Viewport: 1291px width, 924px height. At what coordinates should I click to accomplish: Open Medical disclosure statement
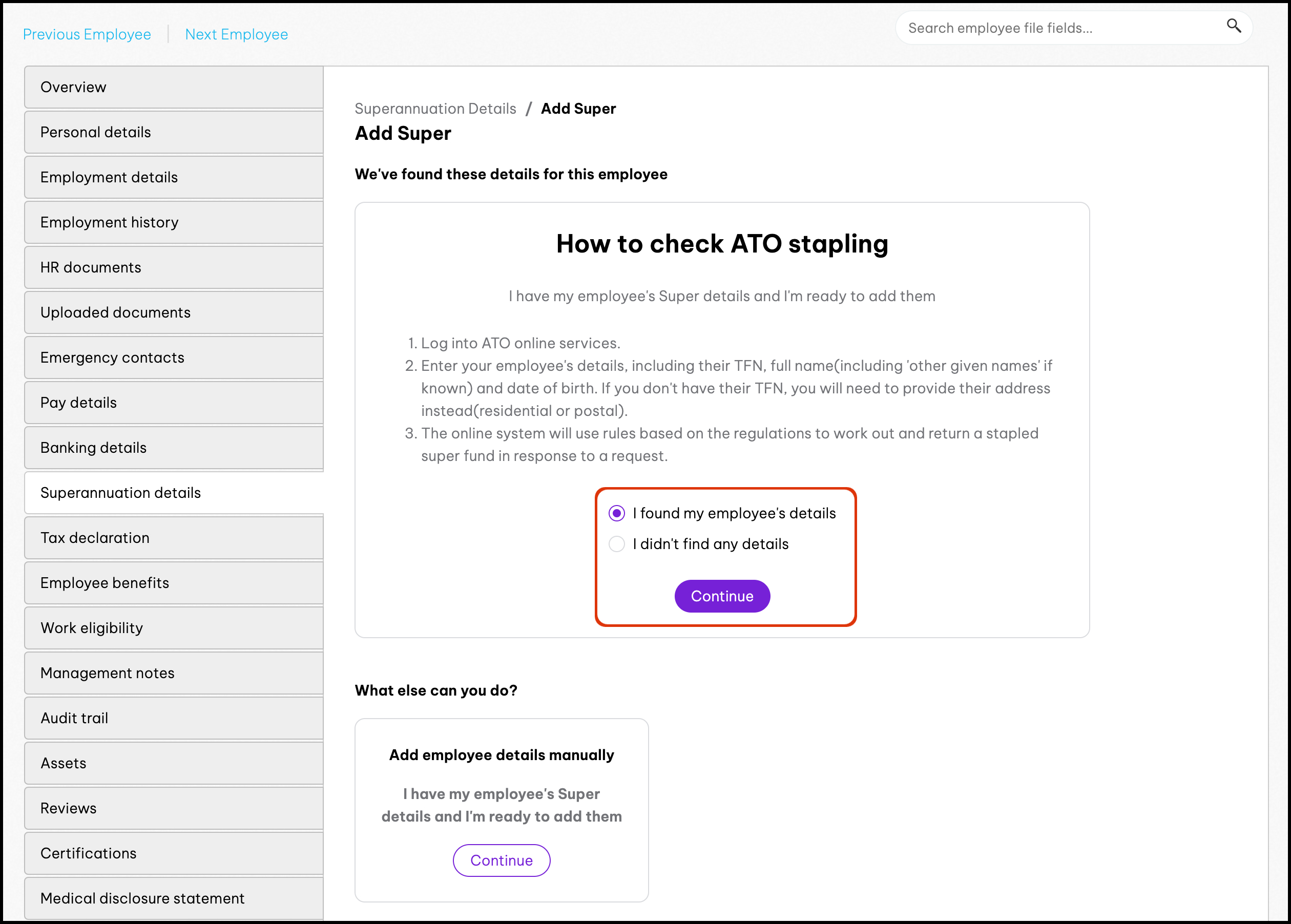(x=174, y=898)
